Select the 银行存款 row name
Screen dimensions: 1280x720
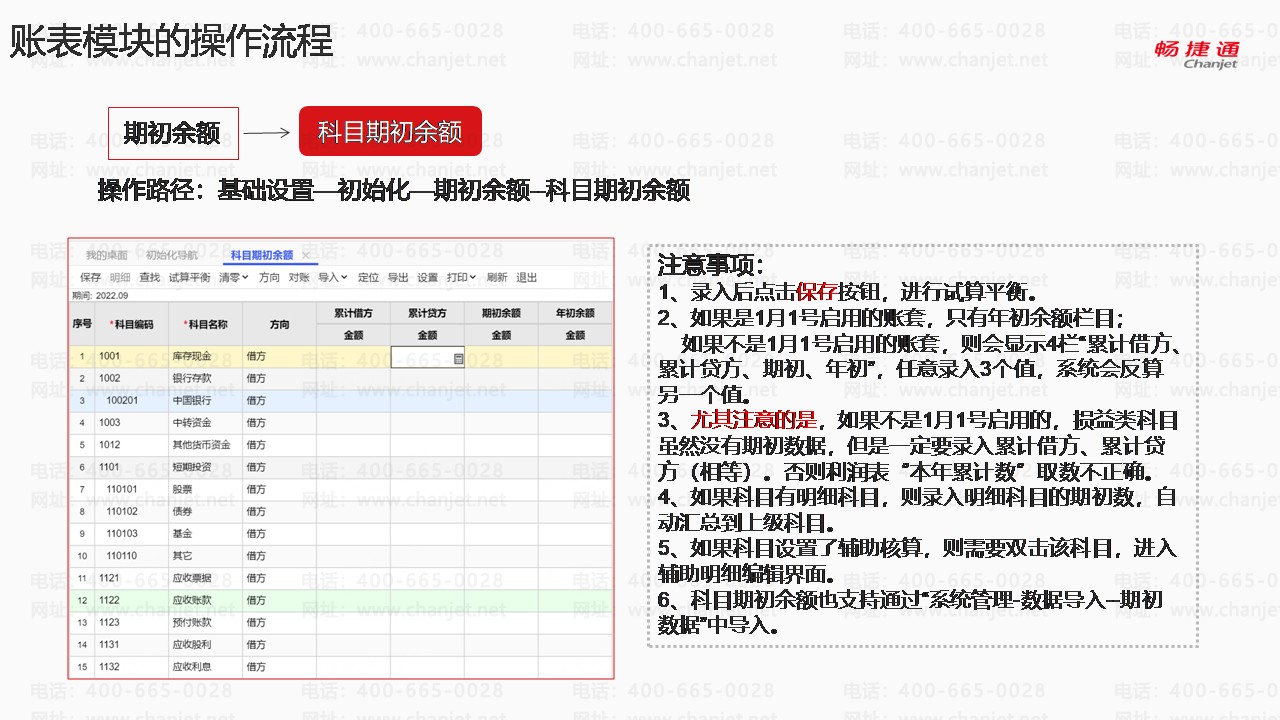(x=190, y=379)
